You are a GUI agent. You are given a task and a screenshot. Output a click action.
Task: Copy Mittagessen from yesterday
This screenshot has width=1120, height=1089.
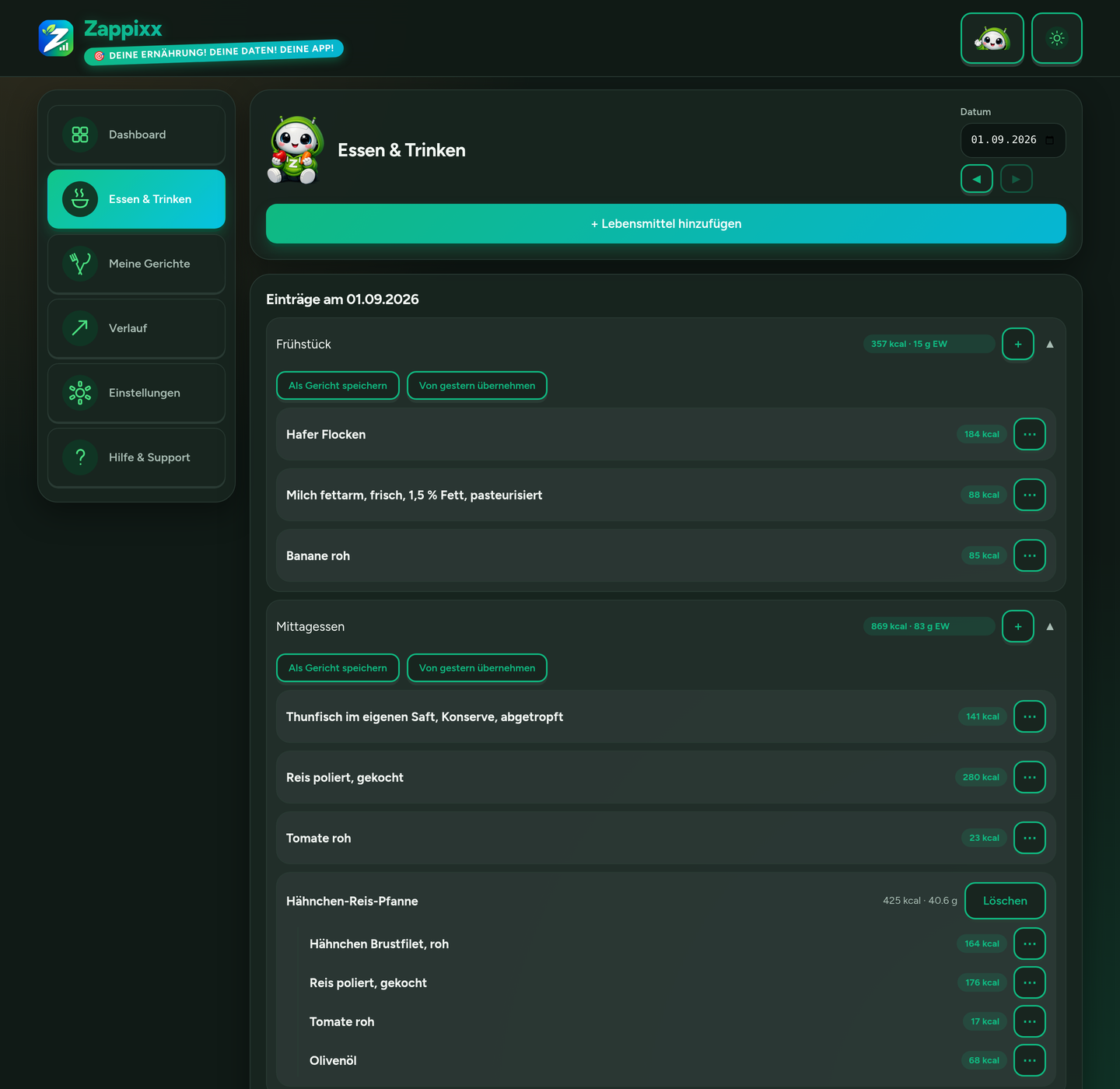pyautogui.click(x=477, y=668)
